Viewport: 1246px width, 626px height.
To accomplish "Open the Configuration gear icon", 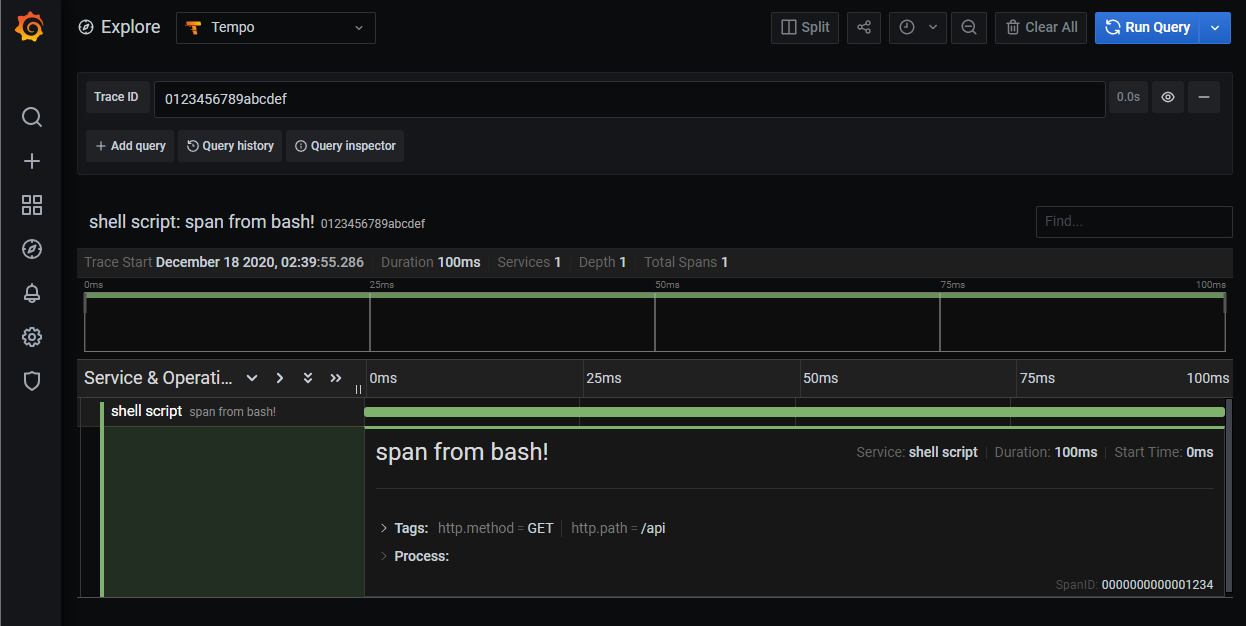I will 32,337.
